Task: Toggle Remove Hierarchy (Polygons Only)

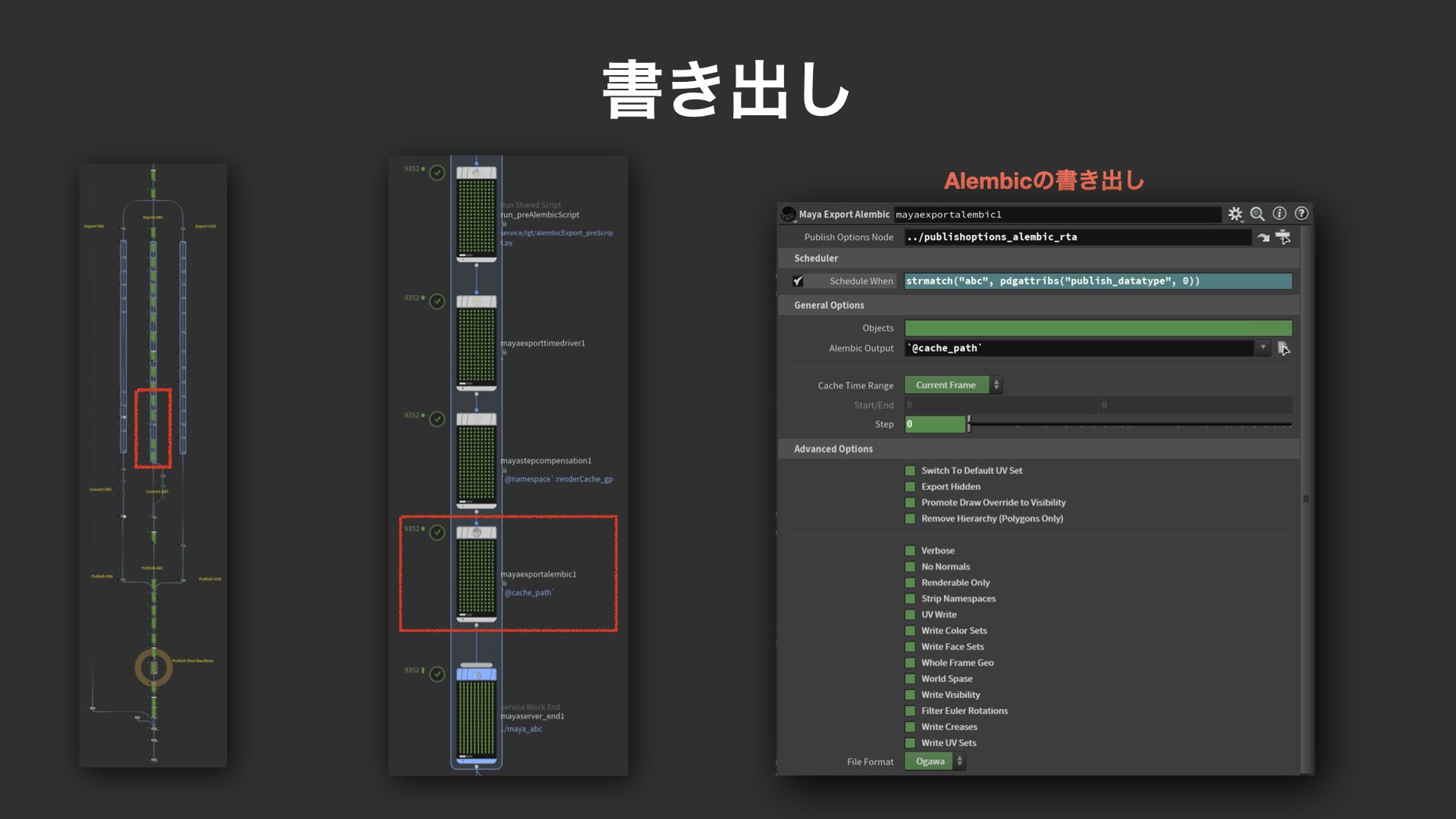Action: coord(910,519)
